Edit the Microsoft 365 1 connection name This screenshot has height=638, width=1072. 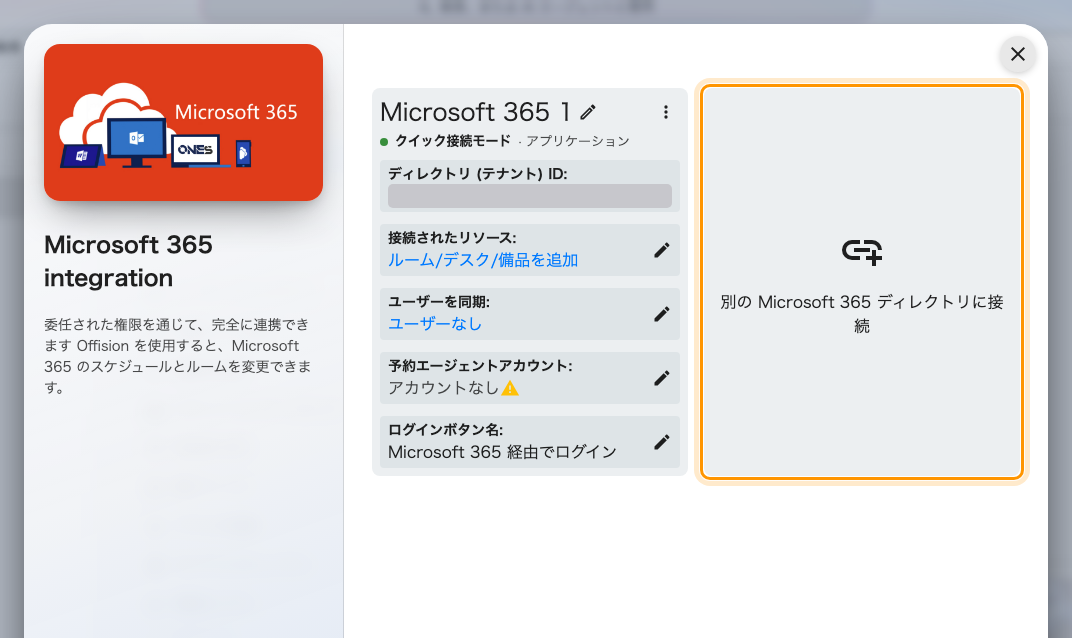[x=588, y=112]
